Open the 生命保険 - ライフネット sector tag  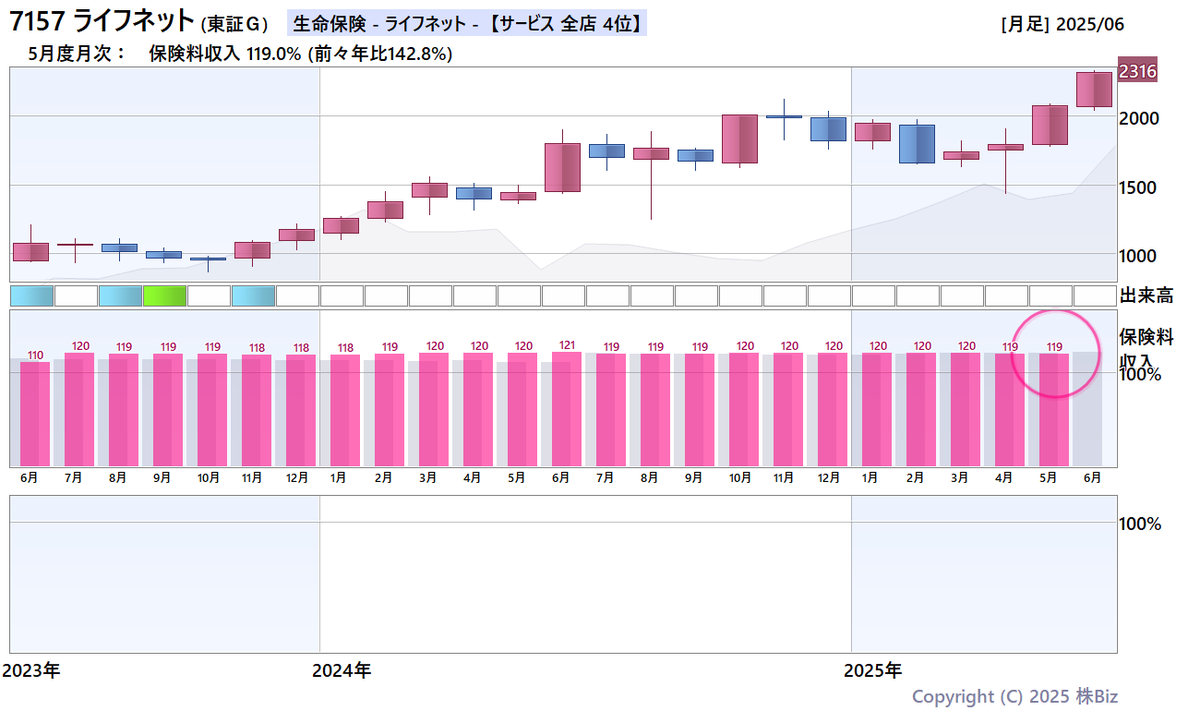(x=466, y=23)
